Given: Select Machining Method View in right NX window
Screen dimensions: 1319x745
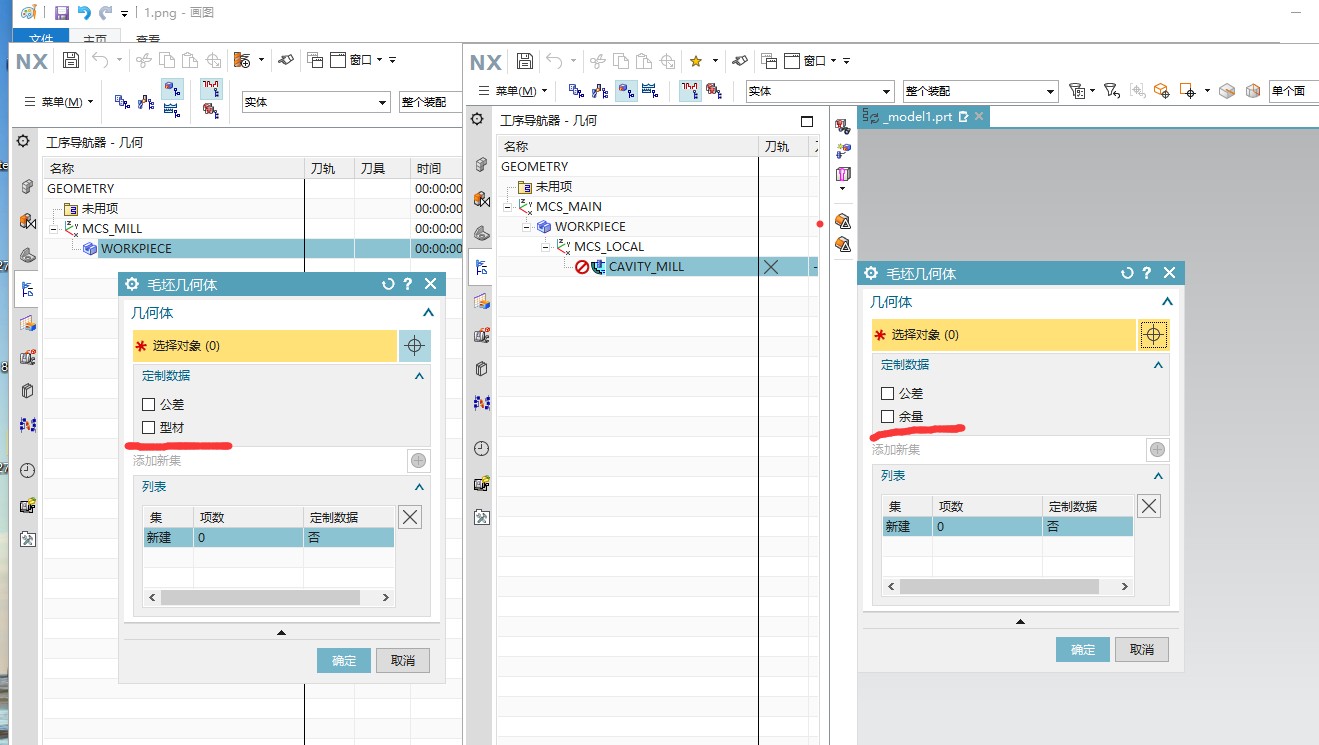Looking at the screenshot, I should point(652,91).
